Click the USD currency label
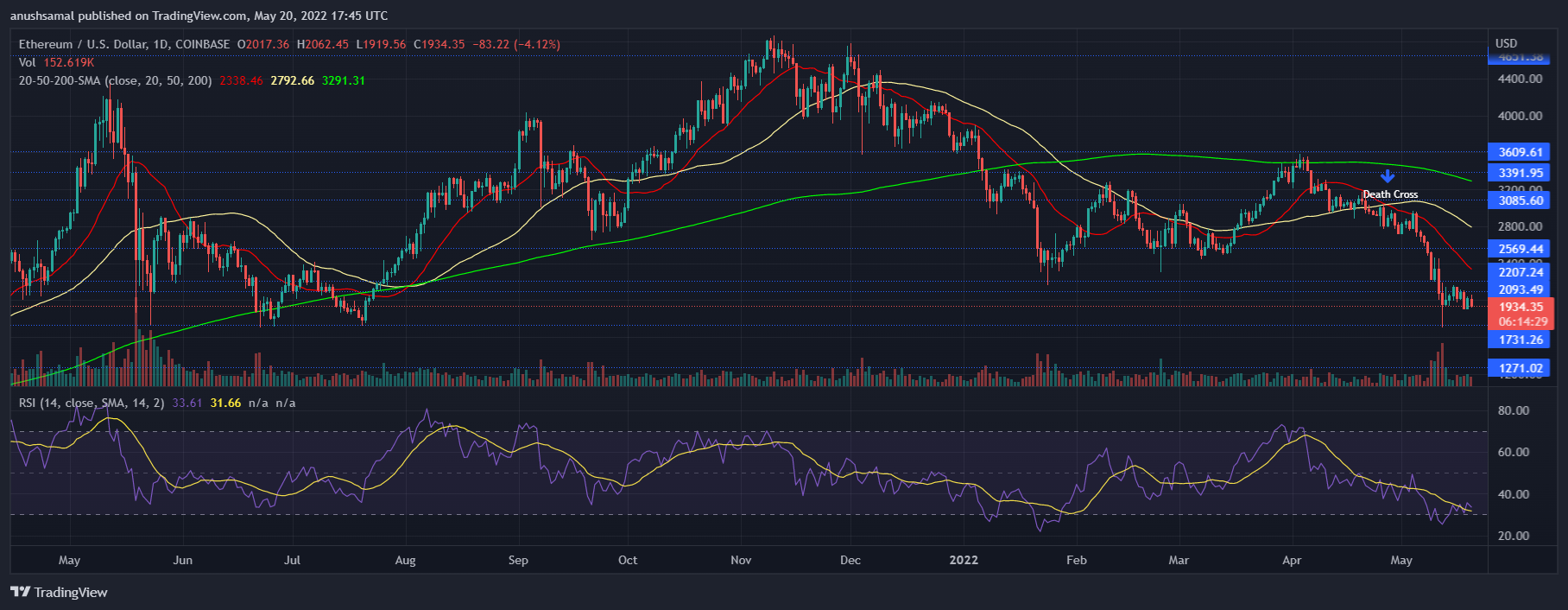This screenshot has height=610, width=1568. point(1506,43)
